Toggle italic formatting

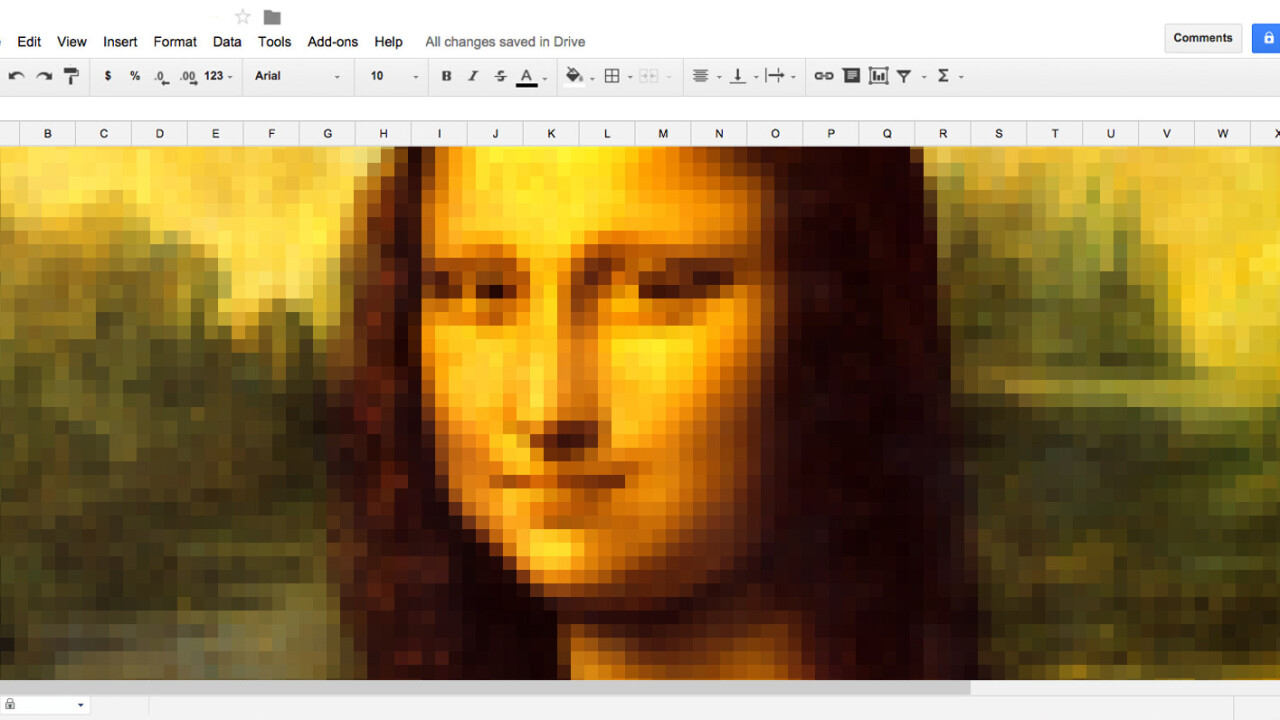473,76
